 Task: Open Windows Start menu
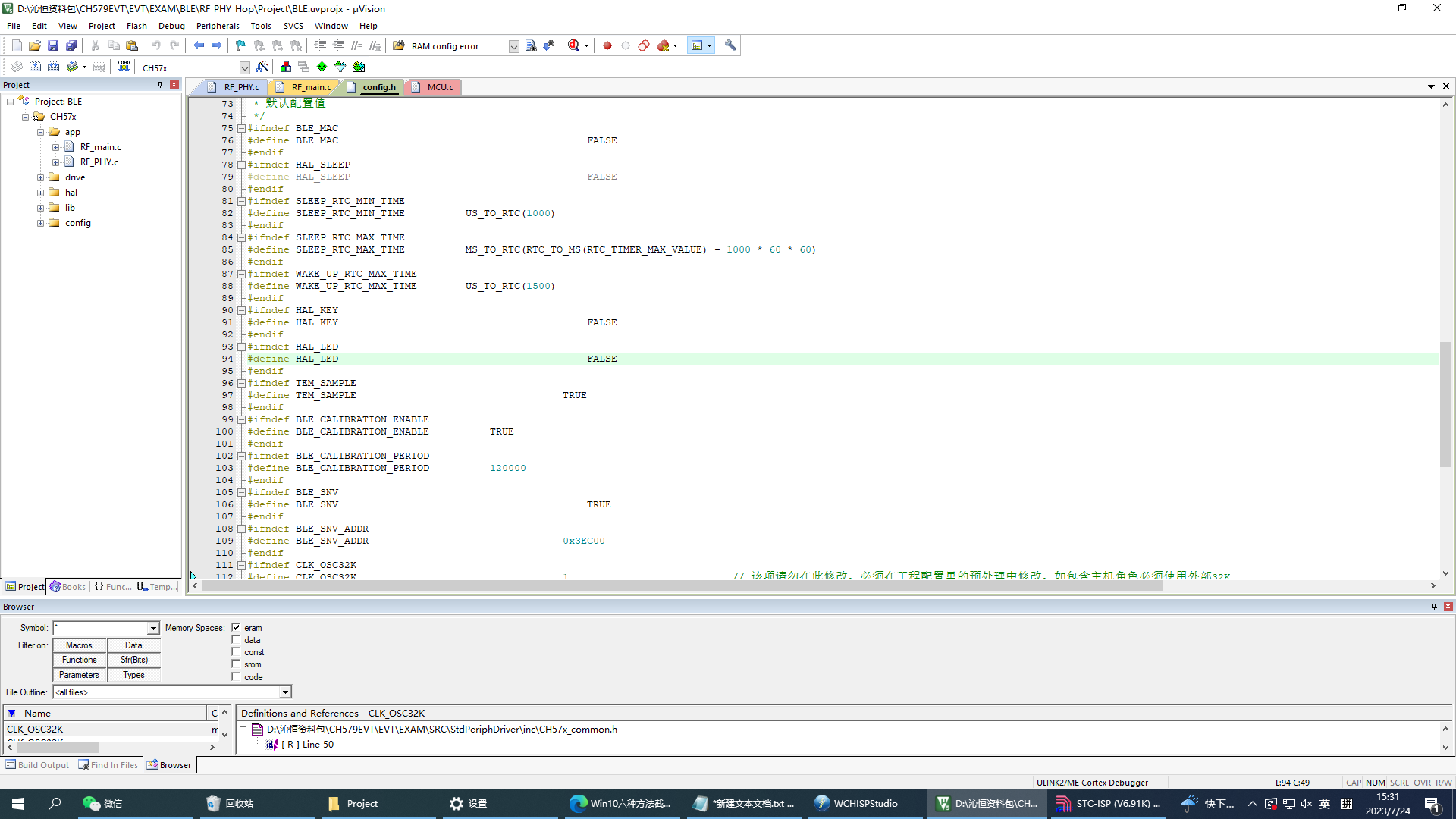18,804
